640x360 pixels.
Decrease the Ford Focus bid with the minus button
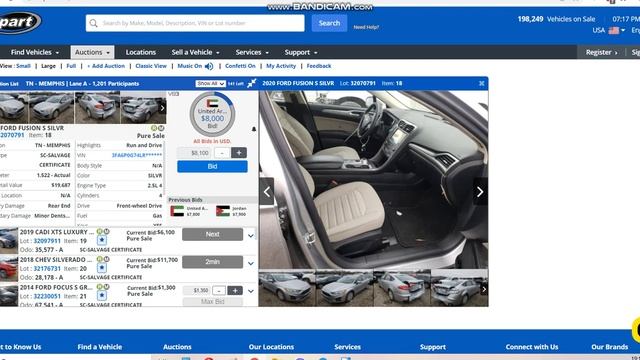click(x=219, y=291)
